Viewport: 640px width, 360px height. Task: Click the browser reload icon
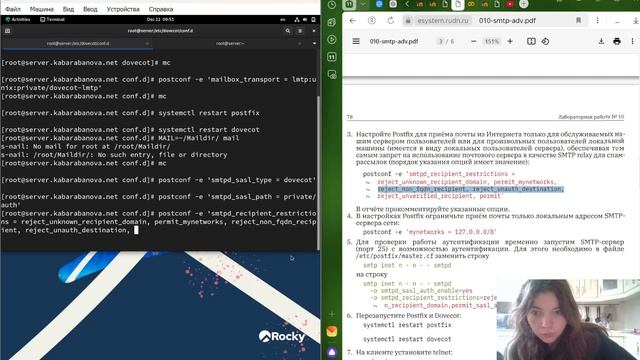click(391, 20)
